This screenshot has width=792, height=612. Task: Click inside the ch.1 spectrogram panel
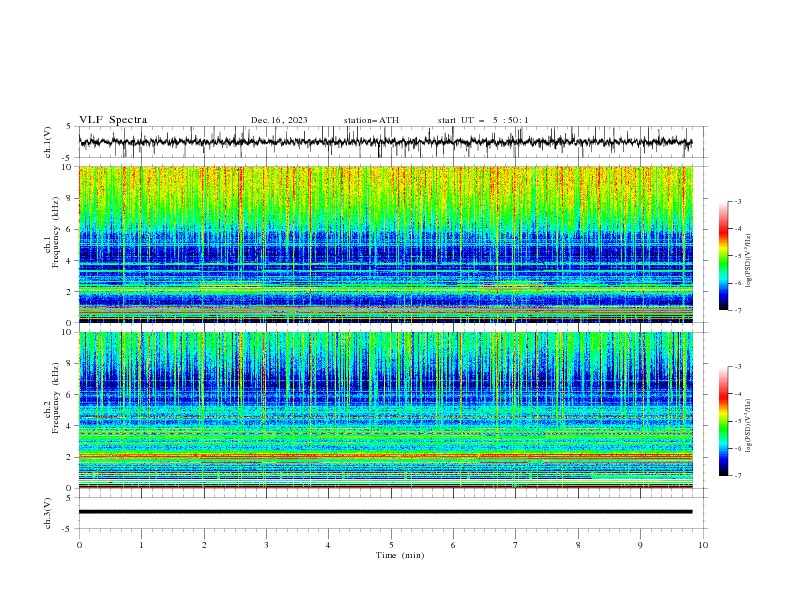click(385, 244)
